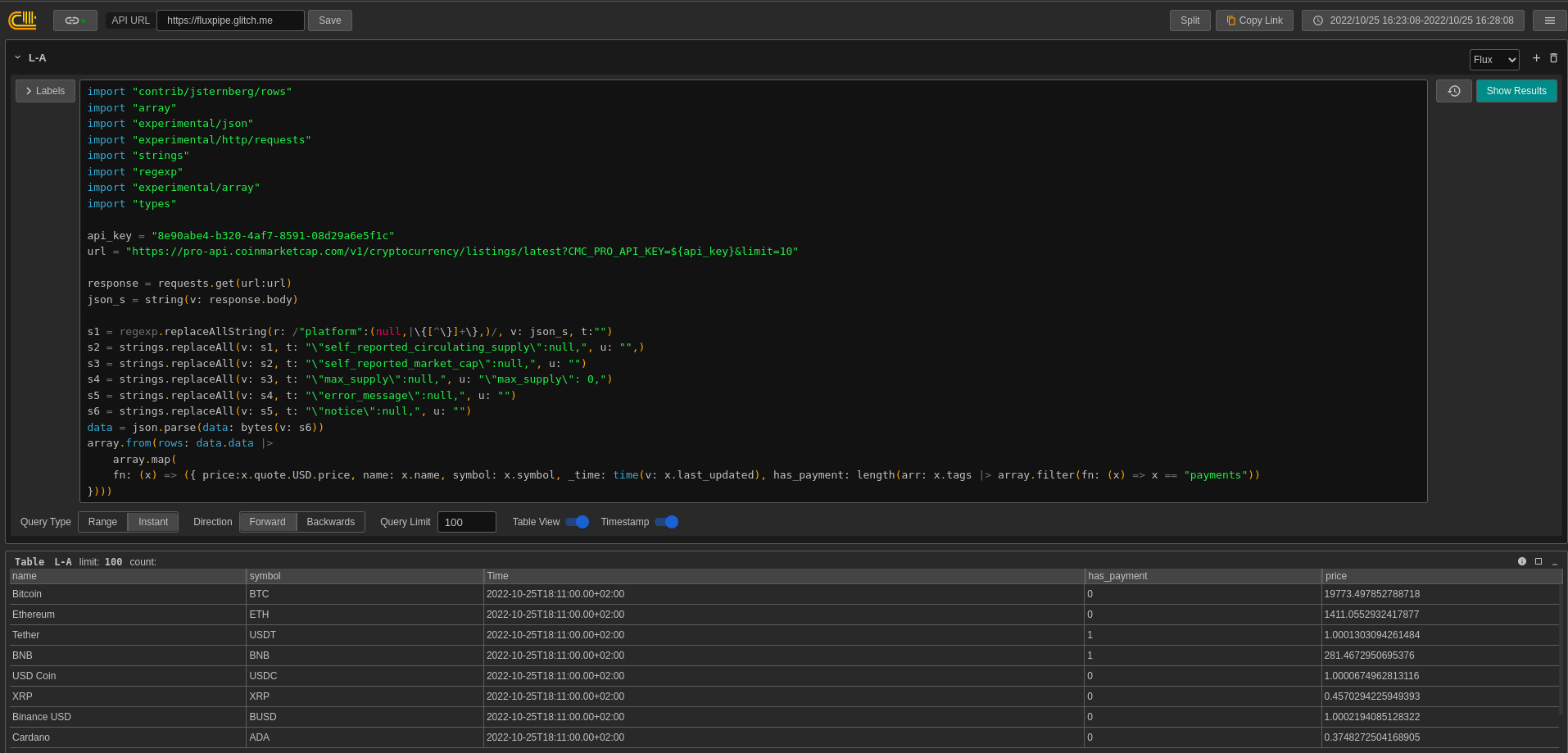The width and height of the screenshot is (1568, 753).
Task: Sort by the price column header
Action: click(1441, 576)
